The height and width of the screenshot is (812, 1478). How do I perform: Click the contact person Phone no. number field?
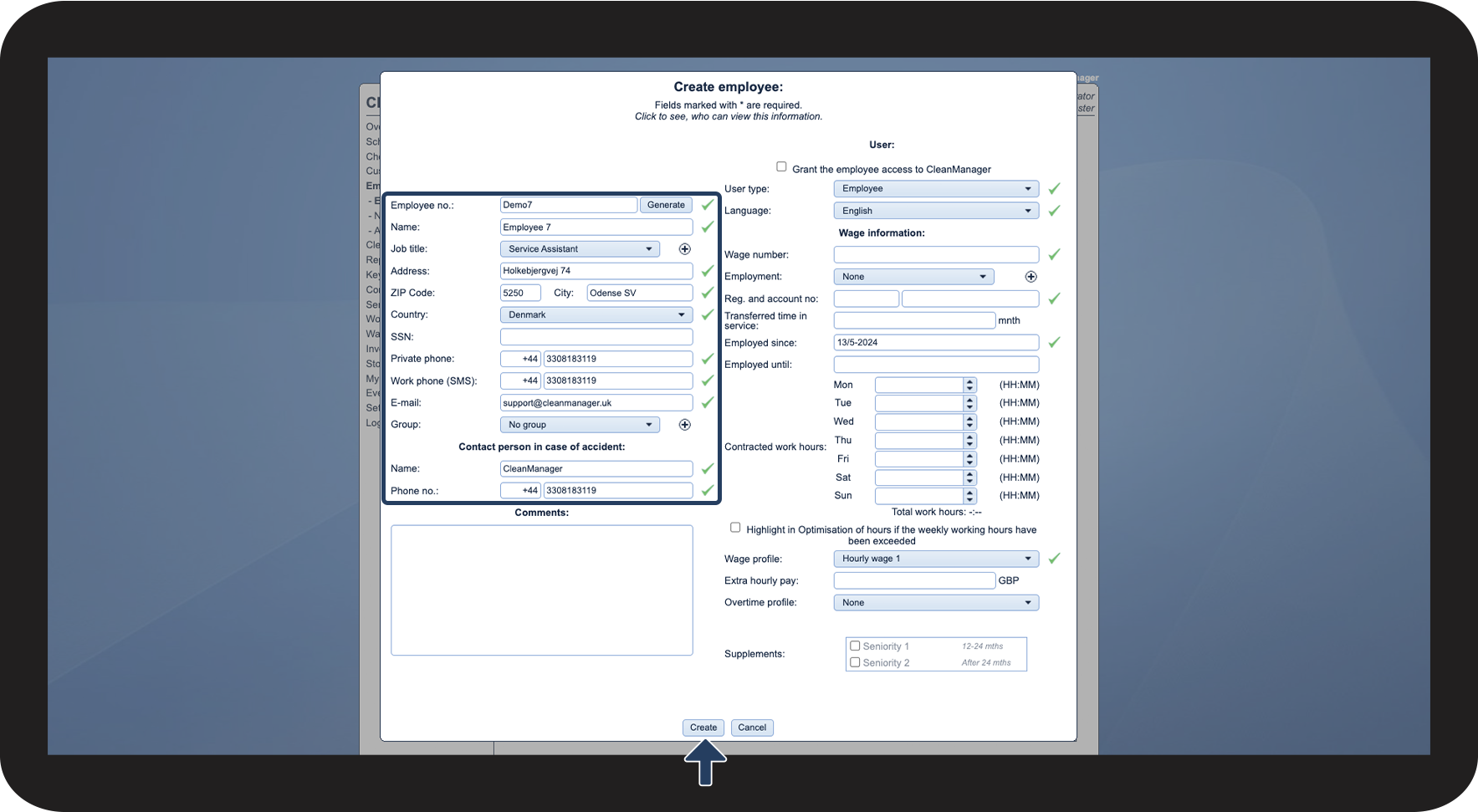(618, 491)
